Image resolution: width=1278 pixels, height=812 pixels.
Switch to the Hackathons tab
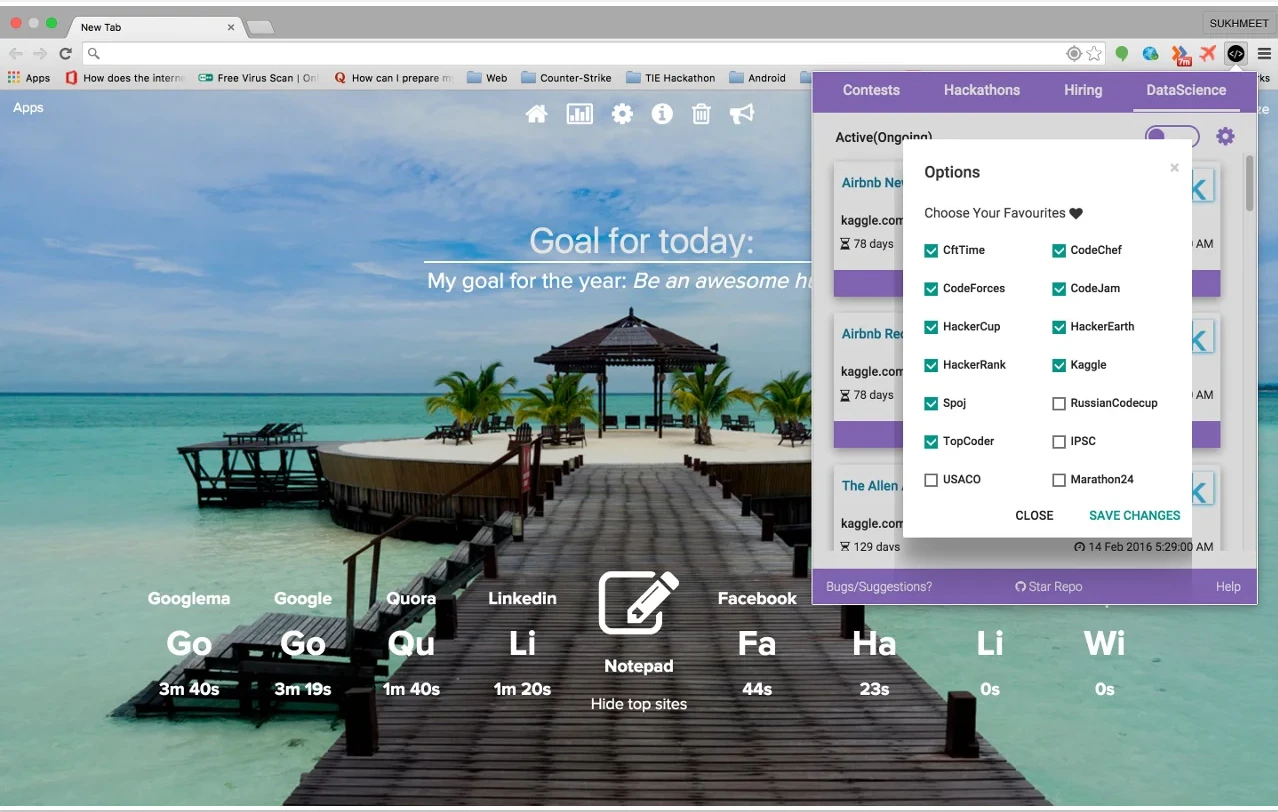[x=982, y=90]
